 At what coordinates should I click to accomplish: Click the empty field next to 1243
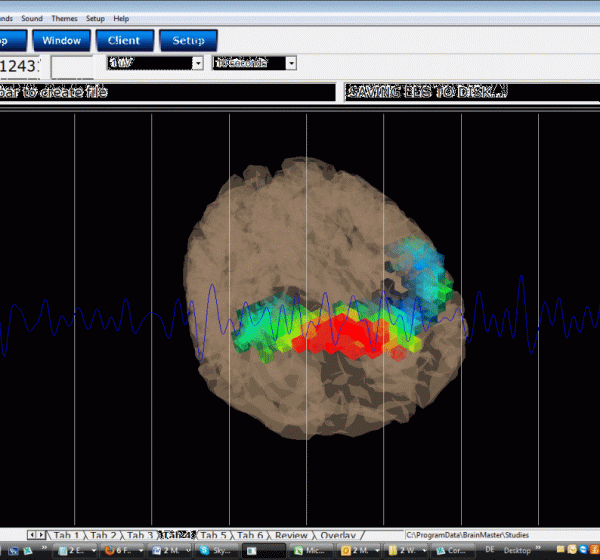pyautogui.click(x=73, y=66)
